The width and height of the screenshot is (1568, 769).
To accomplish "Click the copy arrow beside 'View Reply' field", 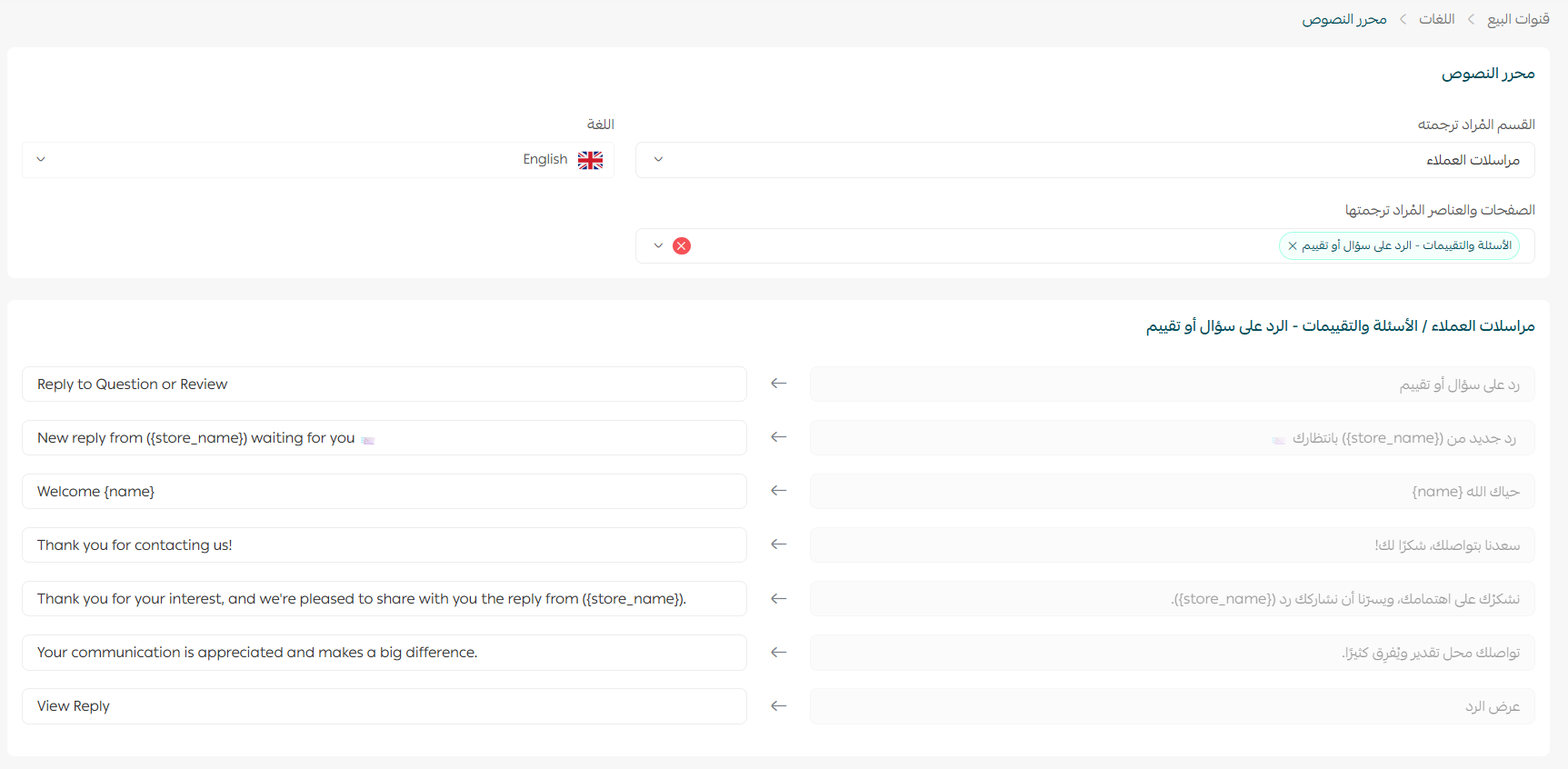I will pos(778,706).
